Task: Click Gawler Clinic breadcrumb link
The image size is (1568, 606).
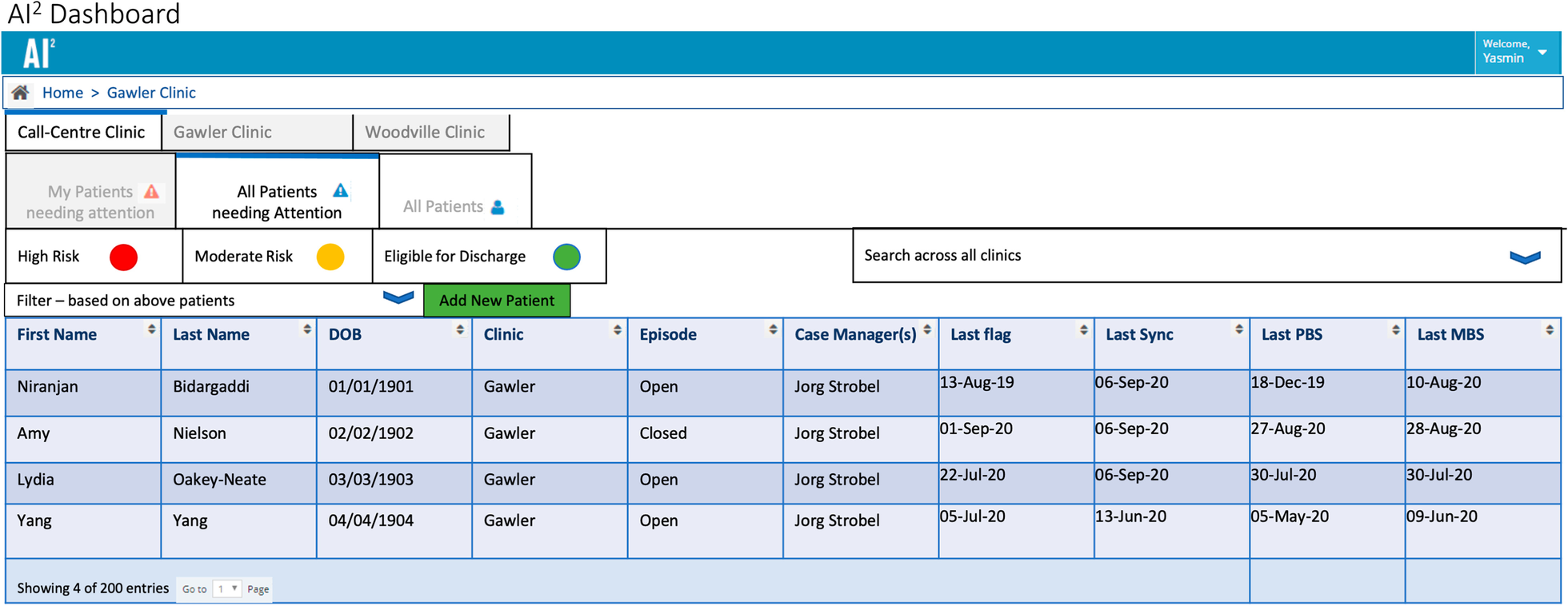Action: tap(151, 93)
